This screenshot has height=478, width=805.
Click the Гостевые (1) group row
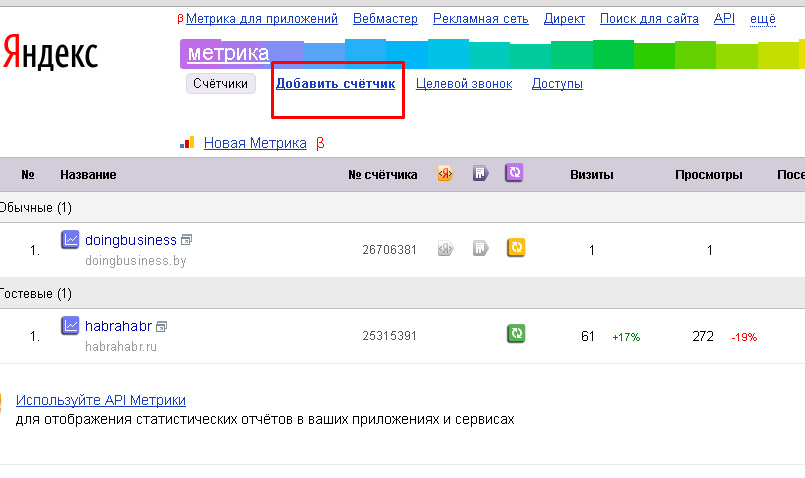click(402, 294)
